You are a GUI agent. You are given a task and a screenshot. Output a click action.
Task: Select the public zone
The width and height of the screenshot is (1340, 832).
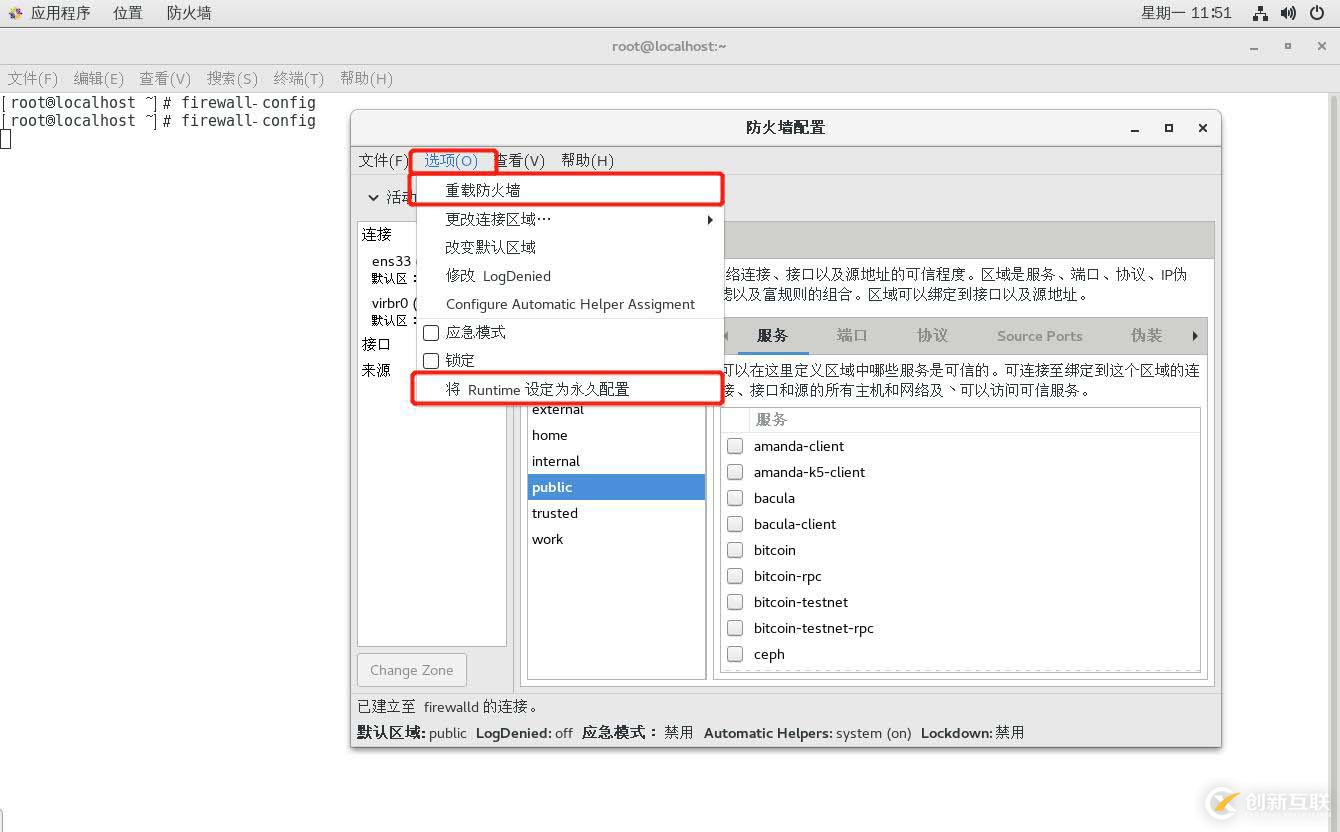[616, 487]
